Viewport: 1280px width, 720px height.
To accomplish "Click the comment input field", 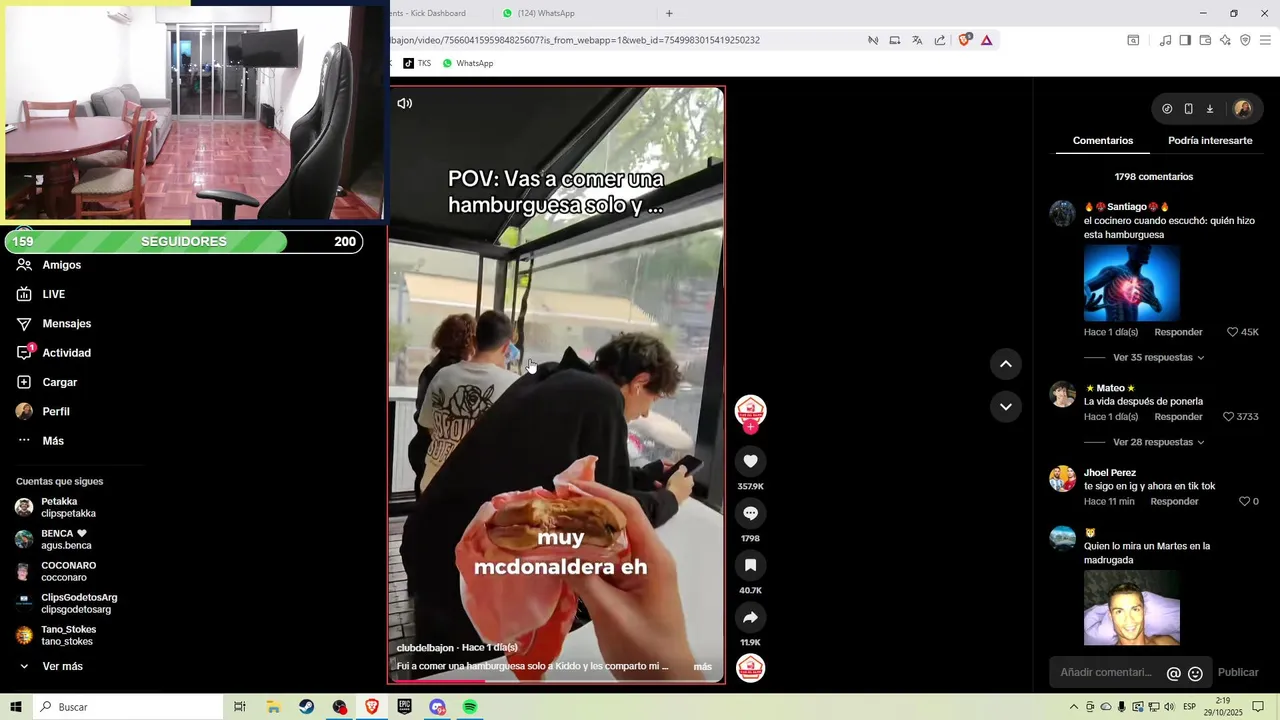I will click(1106, 673).
